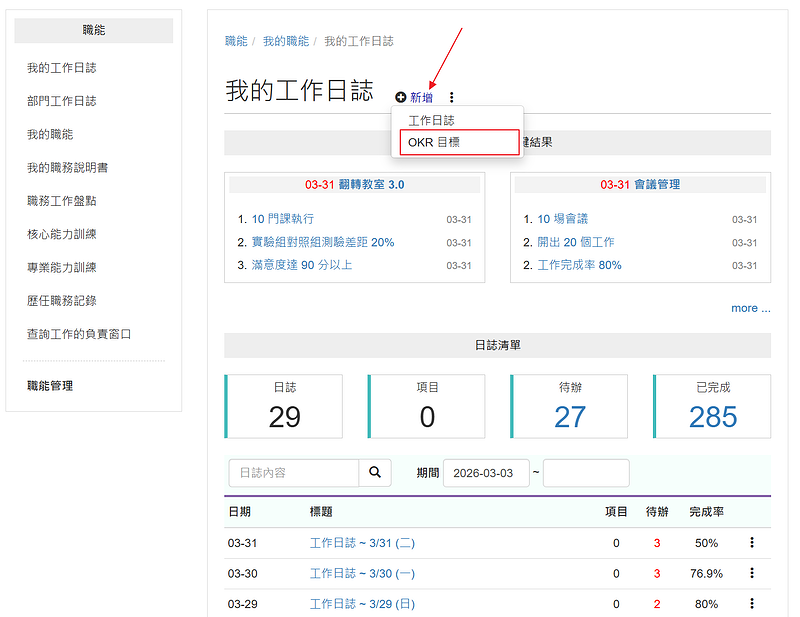Go to 我的職能 breadcrumb link

[286, 41]
